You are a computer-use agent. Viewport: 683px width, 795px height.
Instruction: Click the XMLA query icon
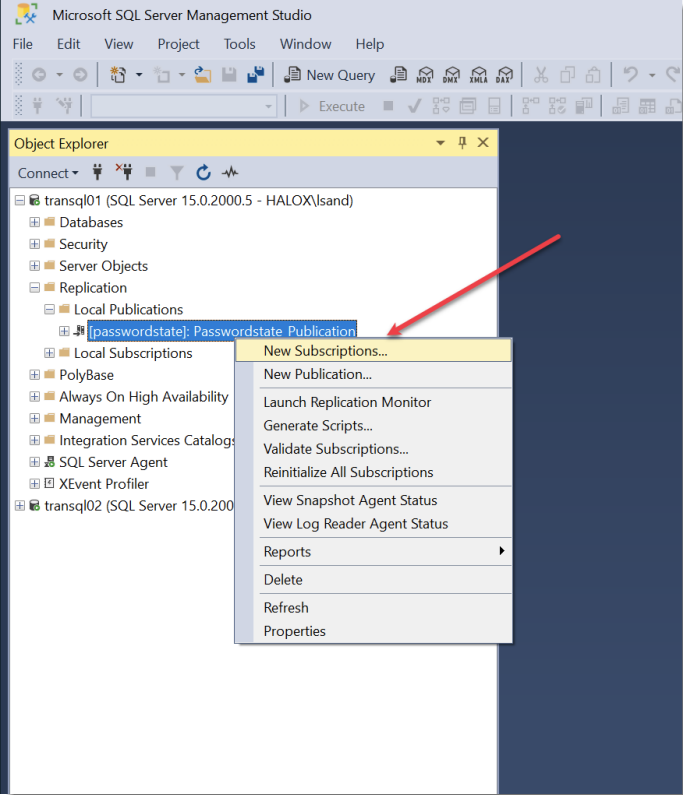[x=478, y=75]
